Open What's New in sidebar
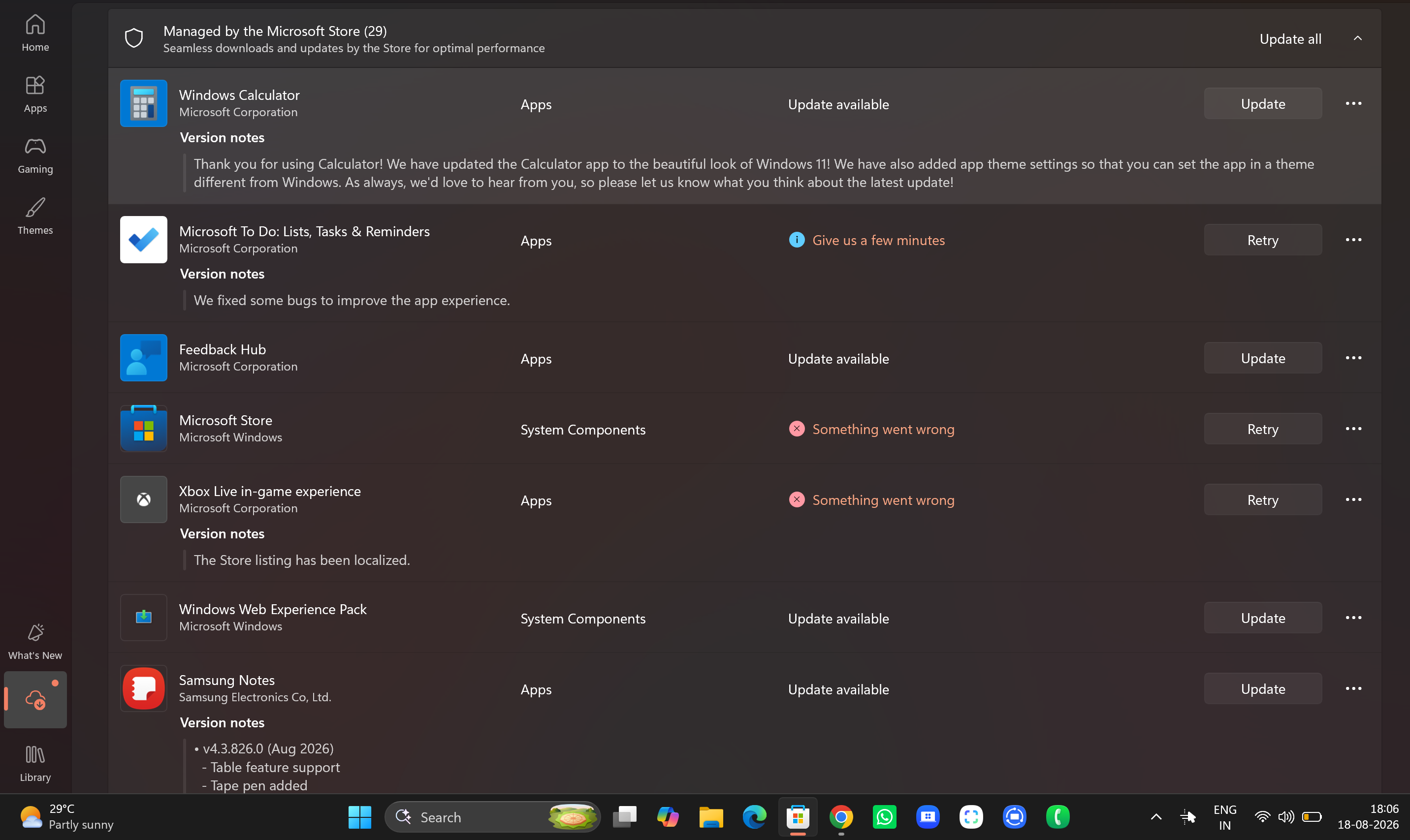 pos(35,641)
